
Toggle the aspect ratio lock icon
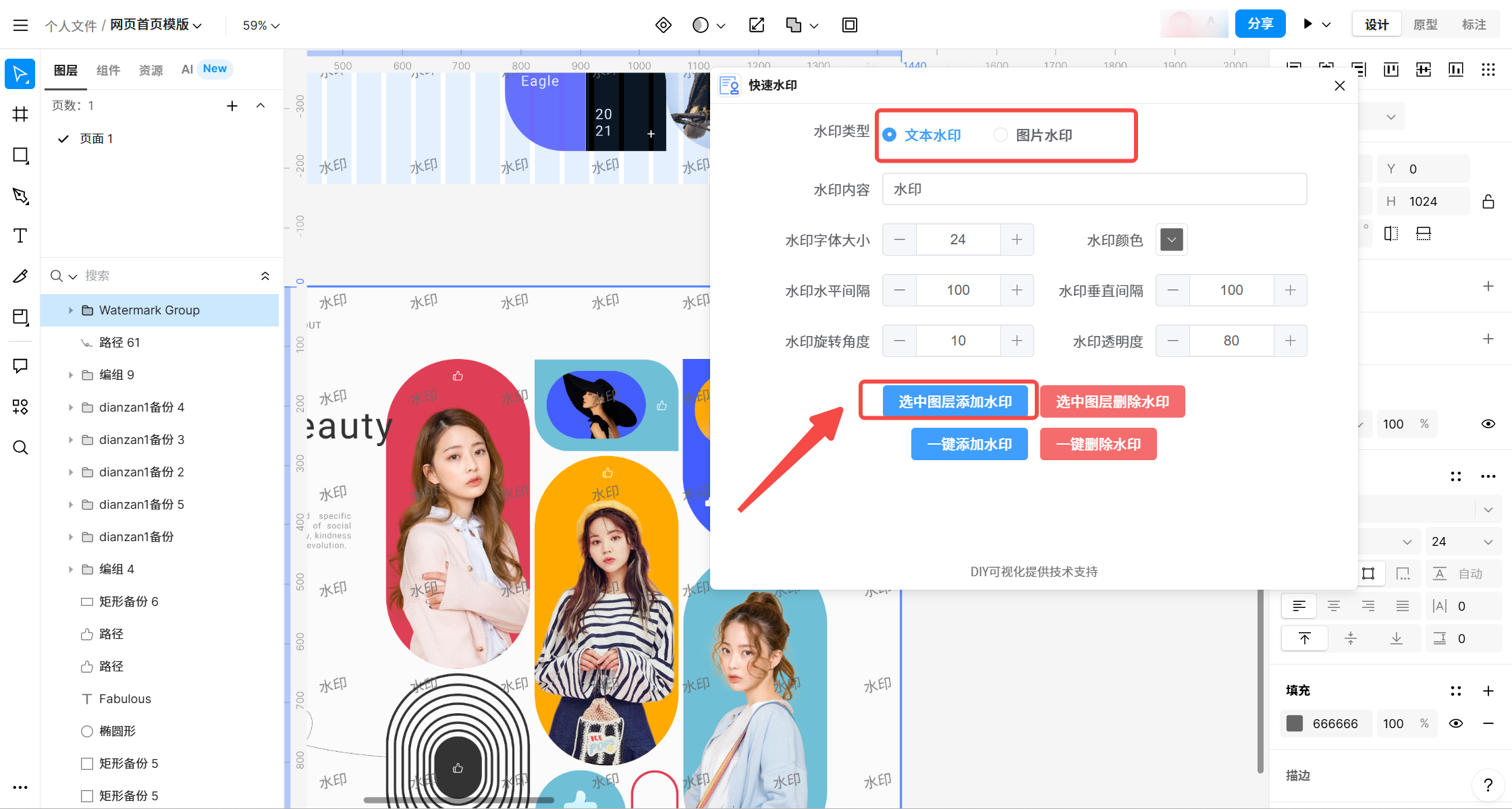[x=1488, y=201]
